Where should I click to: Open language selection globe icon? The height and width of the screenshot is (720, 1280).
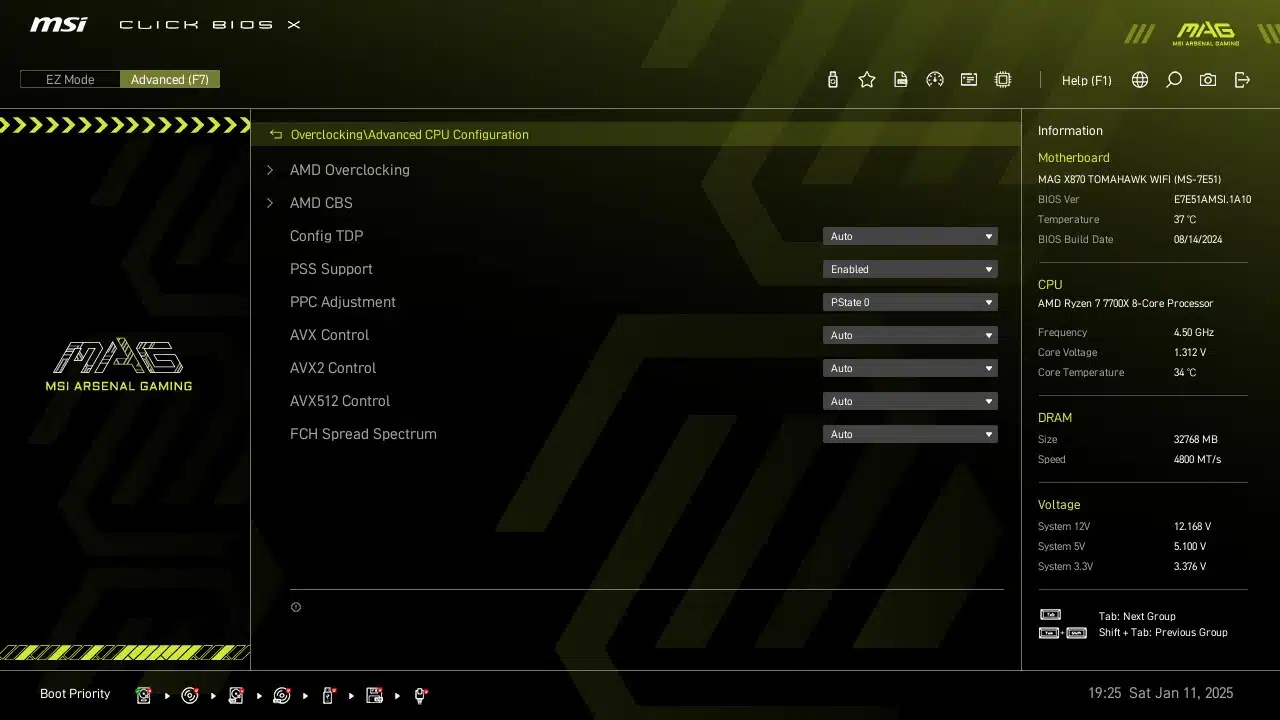click(1140, 80)
